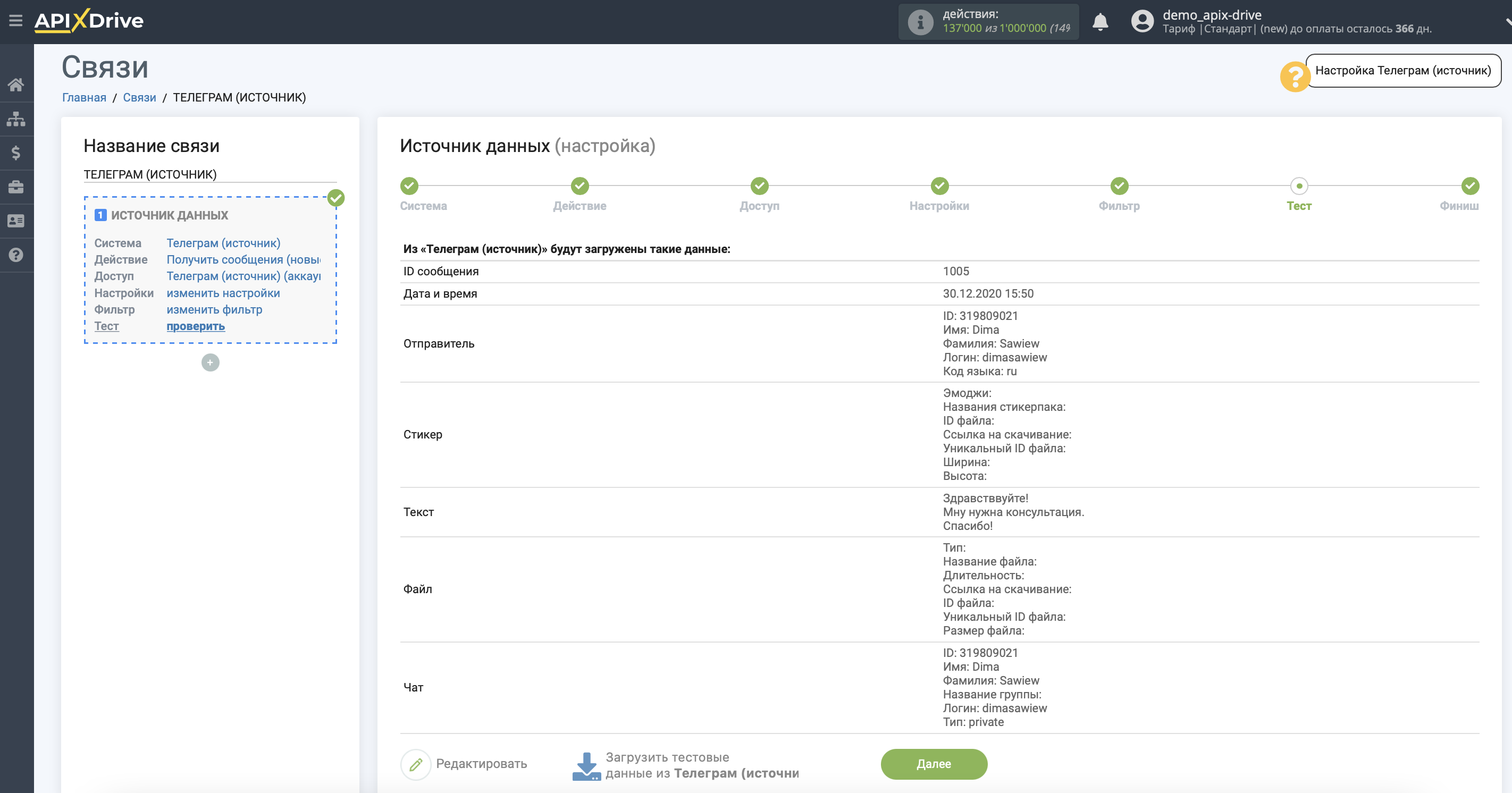The height and width of the screenshot is (793, 1512).
Task: Click the plus icon to add block
Action: click(210, 362)
